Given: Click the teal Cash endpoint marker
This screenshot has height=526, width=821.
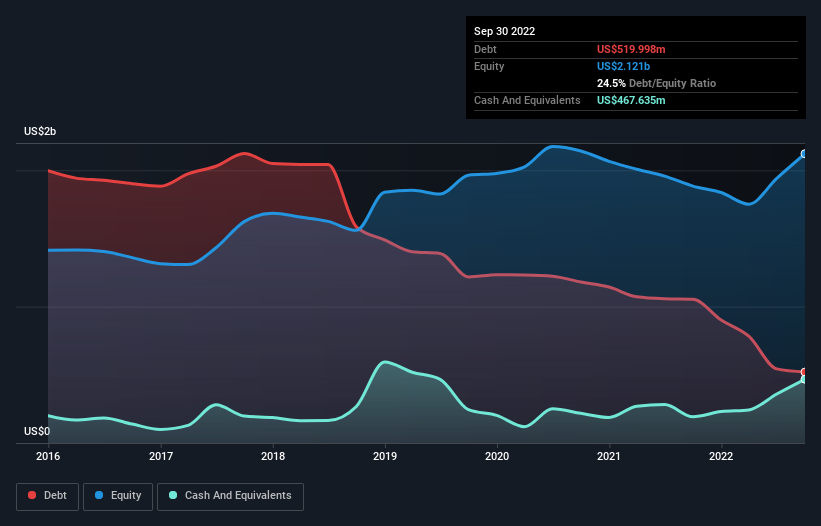Looking at the screenshot, I should click(804, 379).
